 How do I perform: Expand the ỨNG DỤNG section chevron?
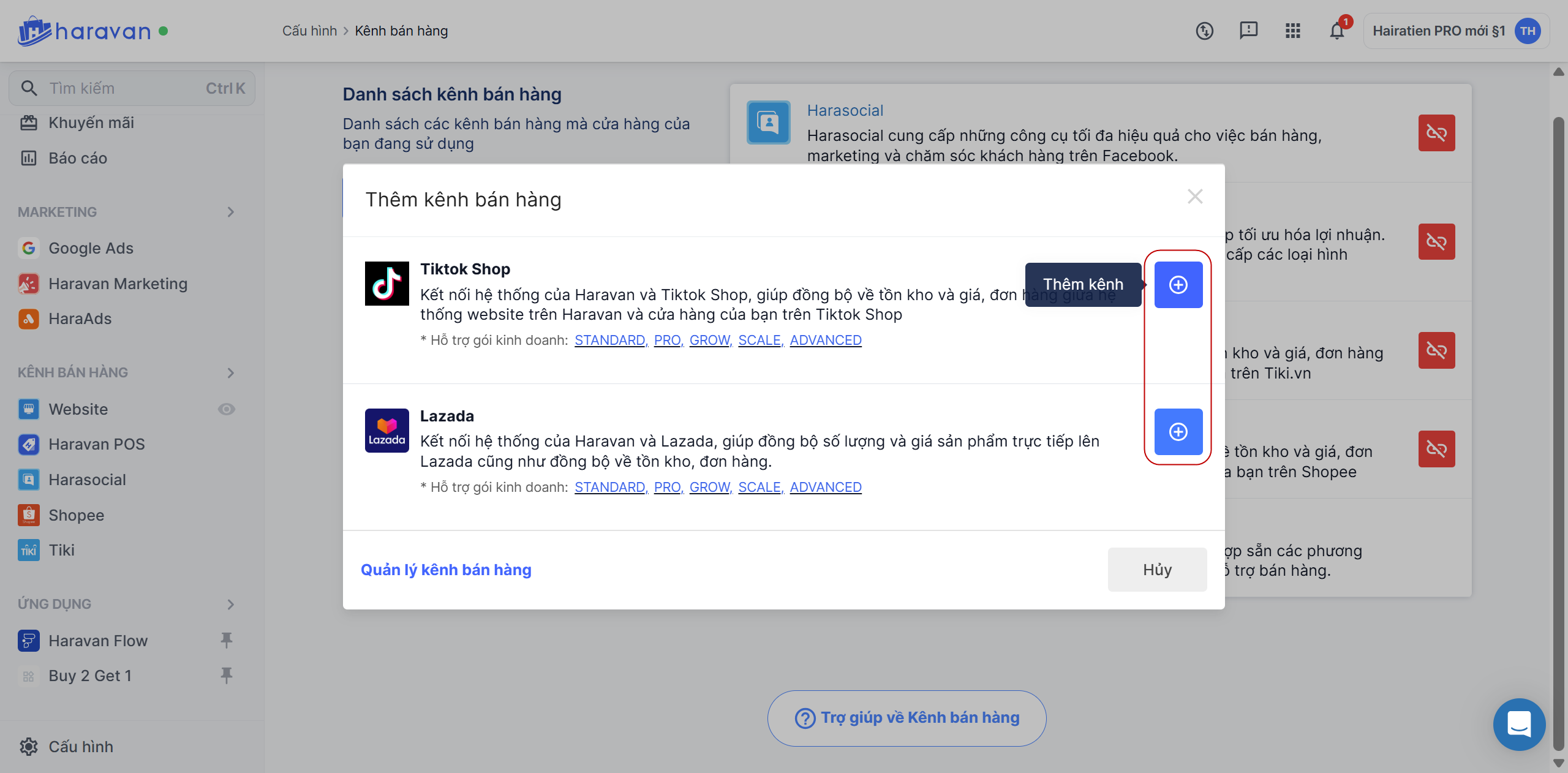point(230,605)
